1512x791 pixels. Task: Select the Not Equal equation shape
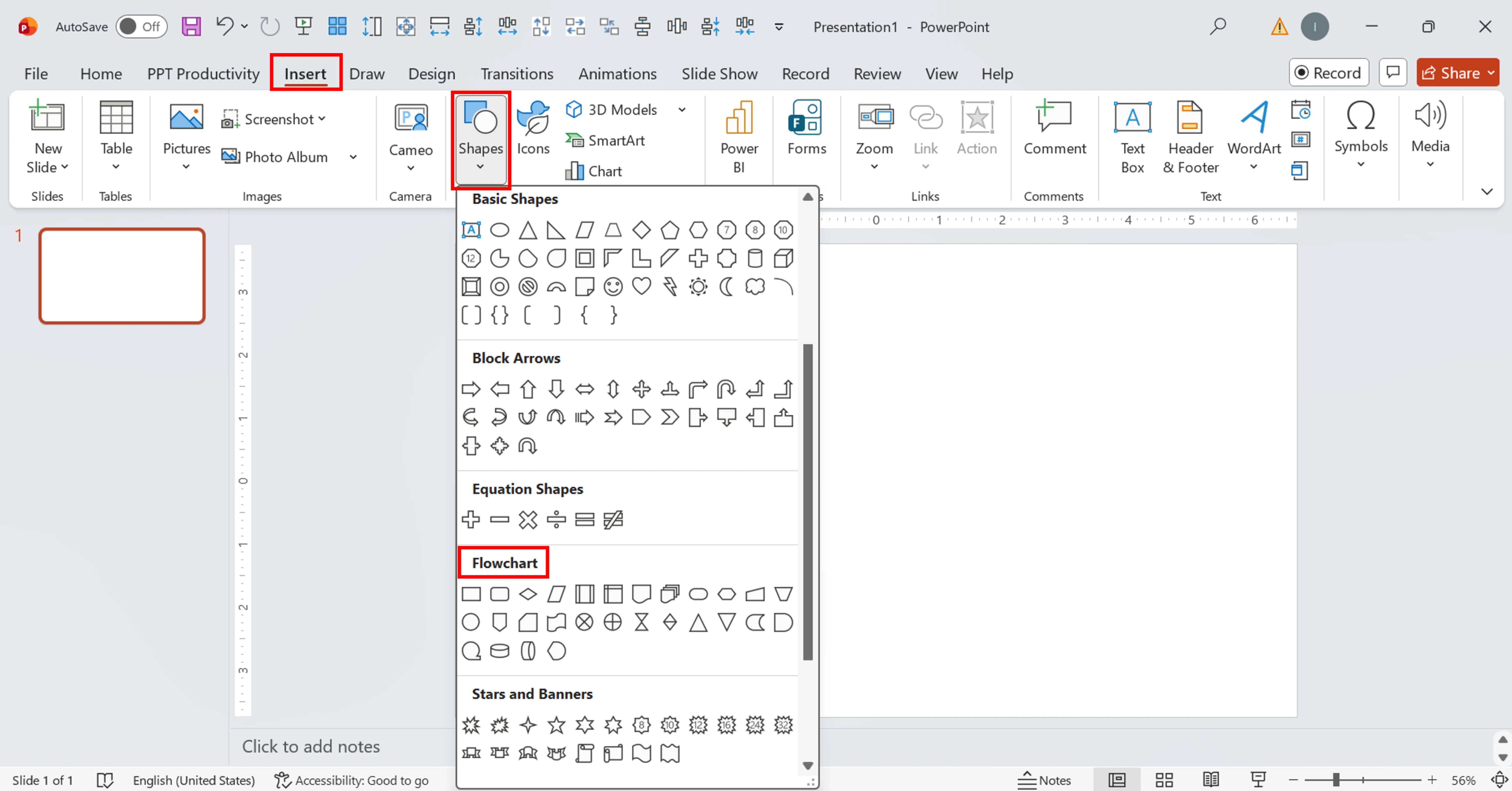613,520
